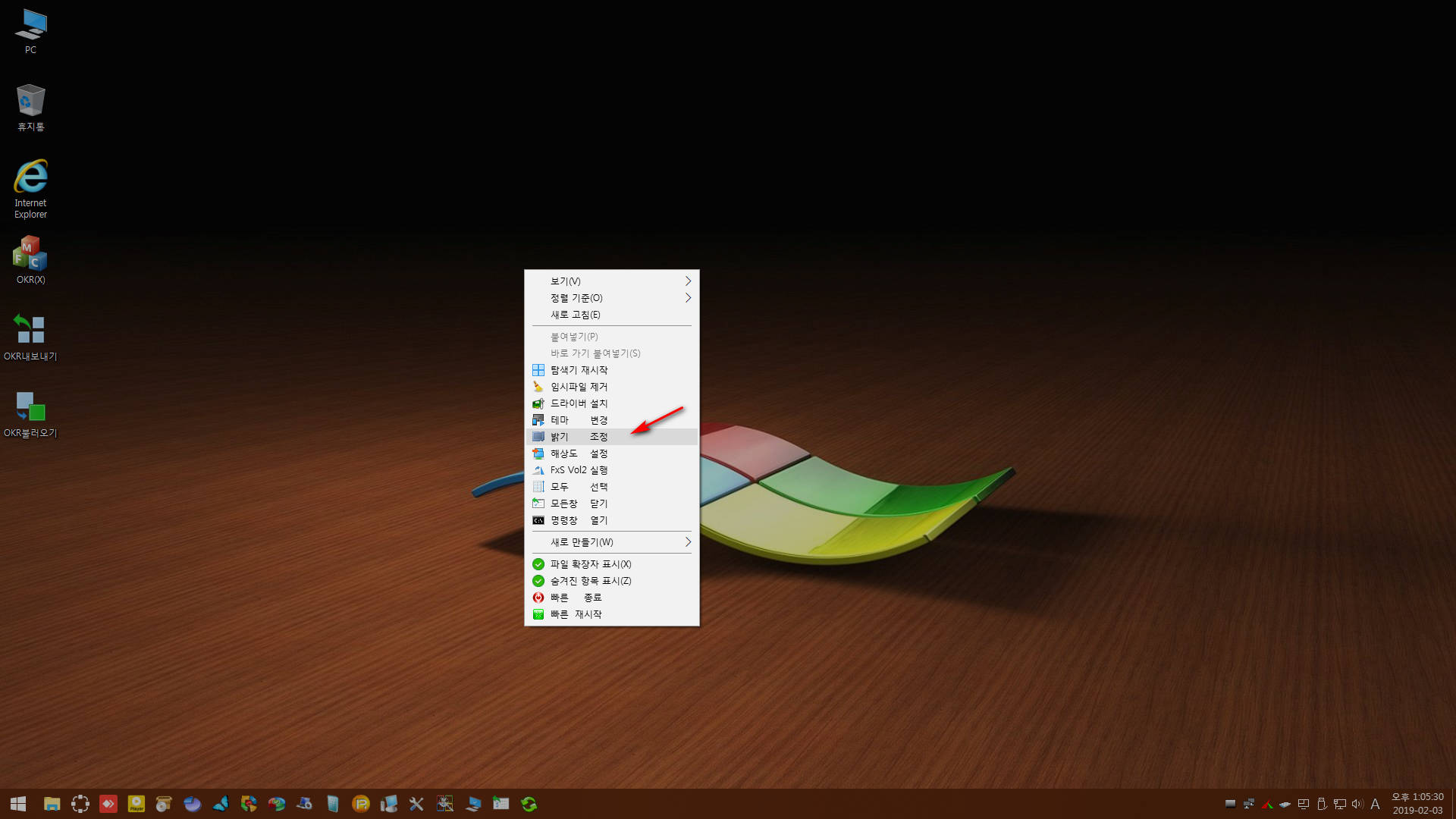1456x819 pixels.
Task: Select the OKR불러오기 desktop icon
Action: (30, 414)
